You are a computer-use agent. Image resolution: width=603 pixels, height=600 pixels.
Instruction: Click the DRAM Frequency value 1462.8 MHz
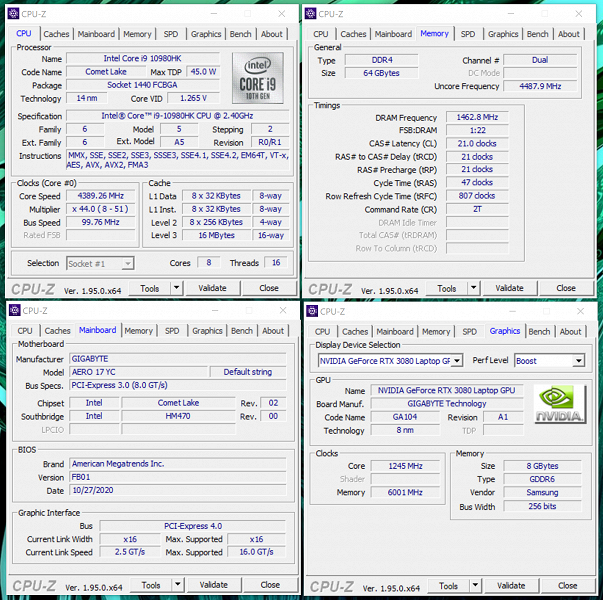pyautogui.click(x=477, y=117)
